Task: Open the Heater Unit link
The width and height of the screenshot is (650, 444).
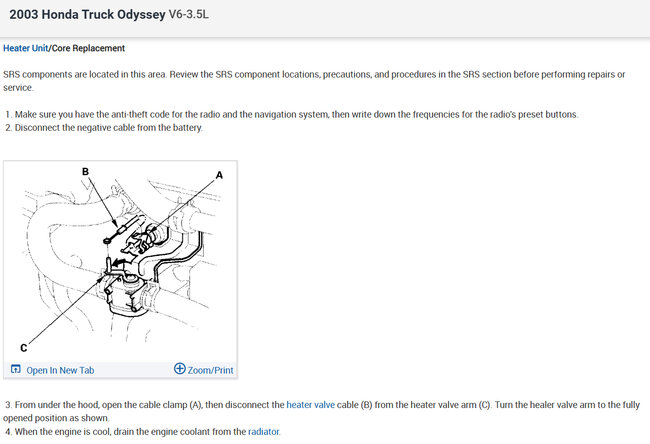Action: point(26,48)
